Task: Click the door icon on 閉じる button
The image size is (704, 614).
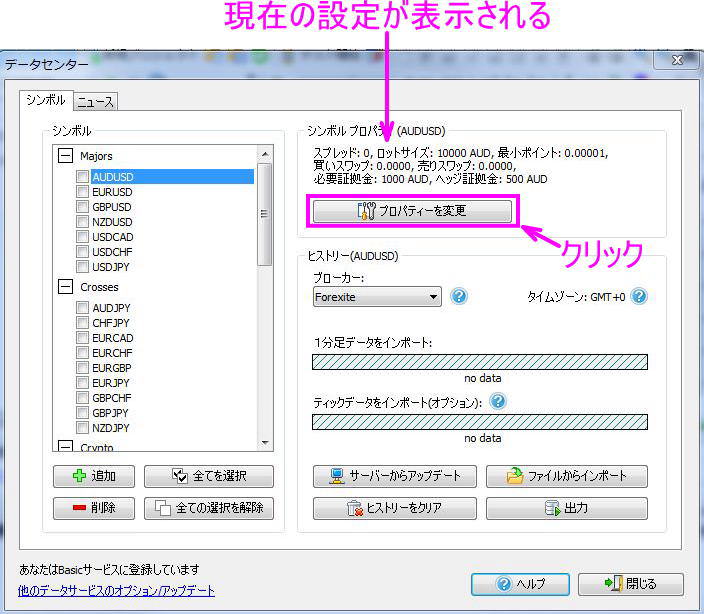Action: point(613,583)
